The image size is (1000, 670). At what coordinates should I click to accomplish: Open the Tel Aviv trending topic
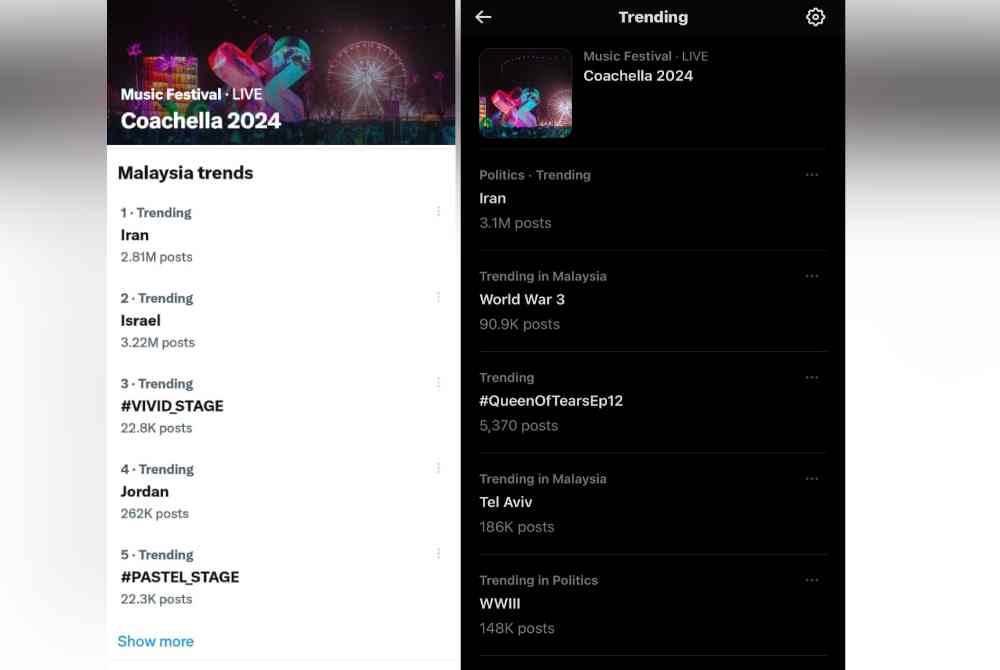(653, 503)
